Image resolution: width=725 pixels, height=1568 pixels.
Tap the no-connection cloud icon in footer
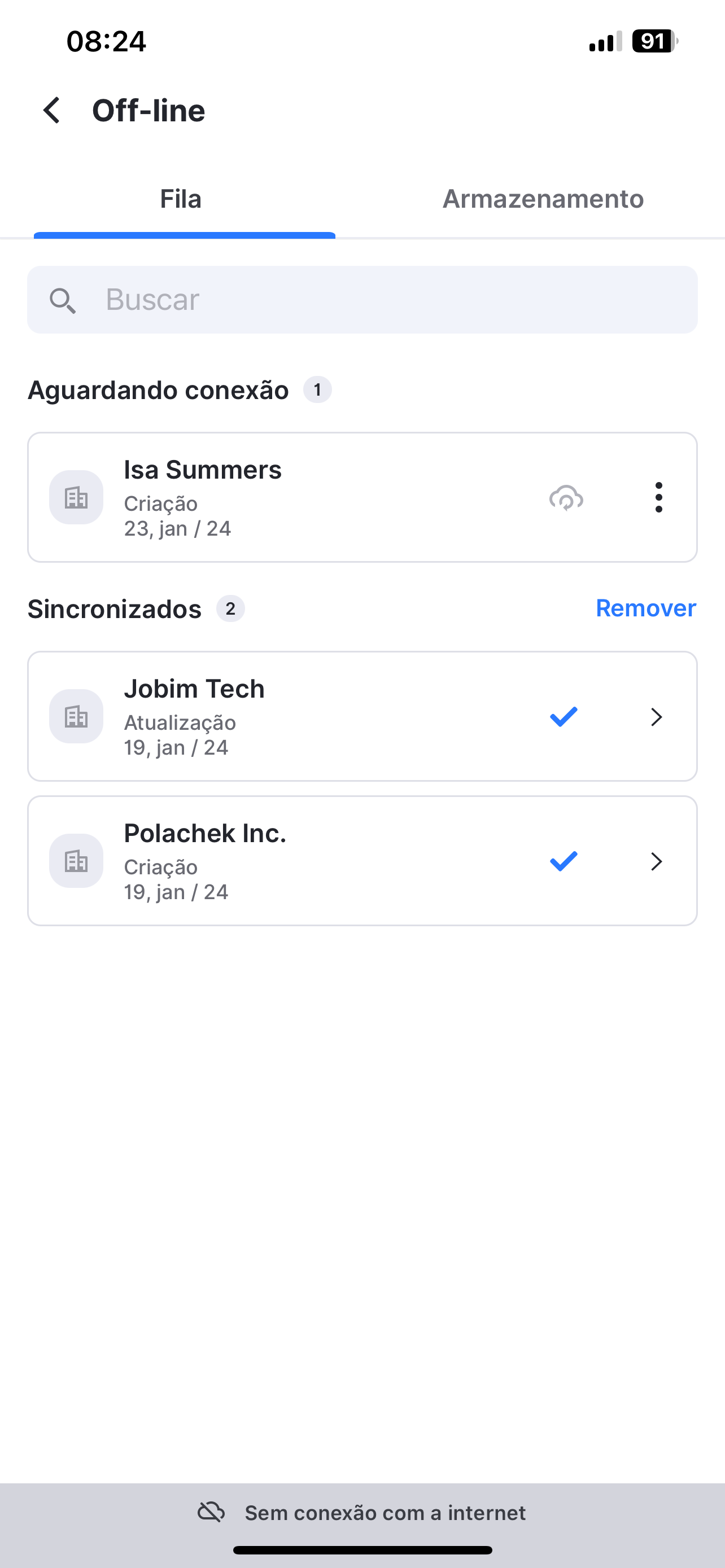tap(212, 1512)
